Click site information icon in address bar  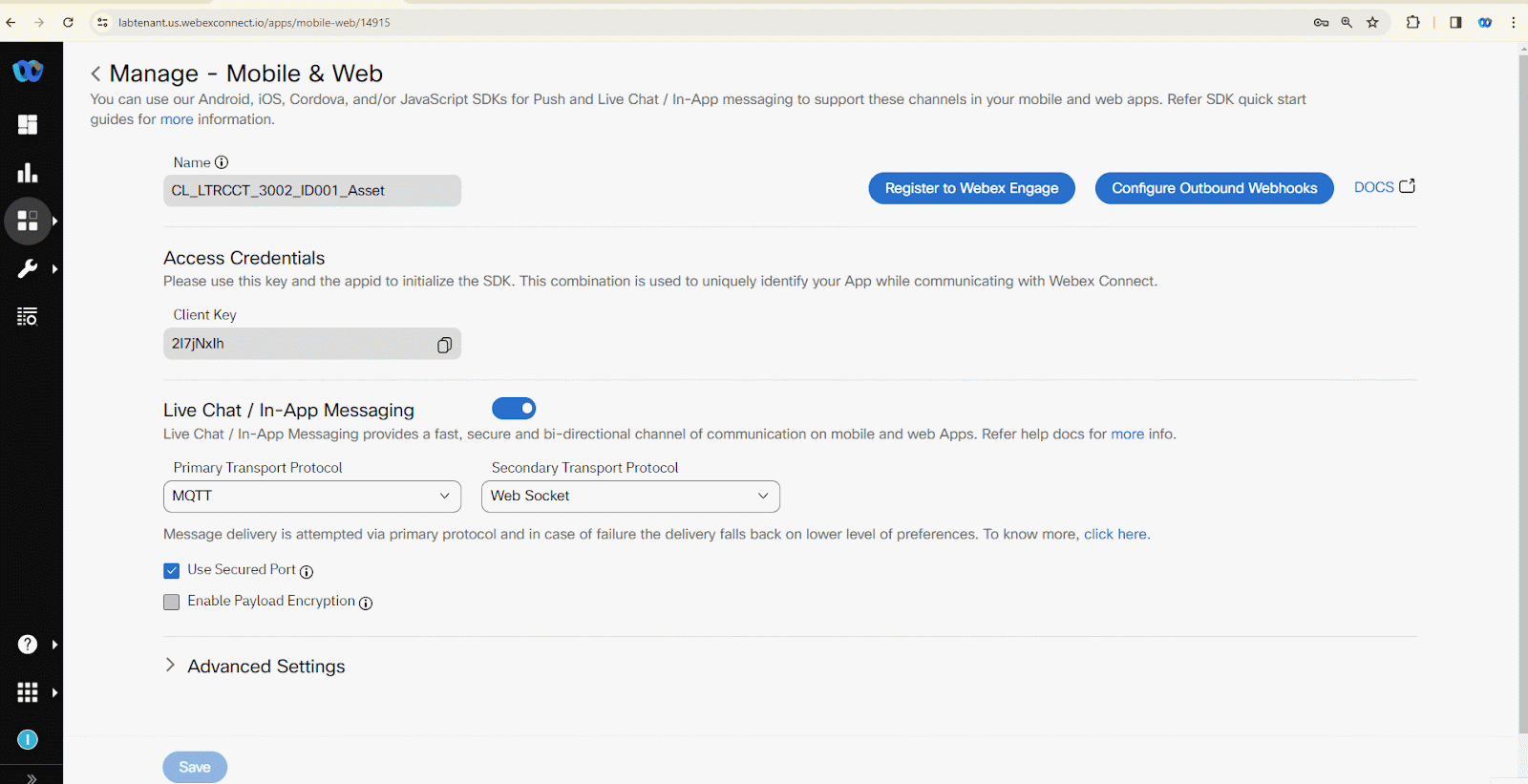103,22
